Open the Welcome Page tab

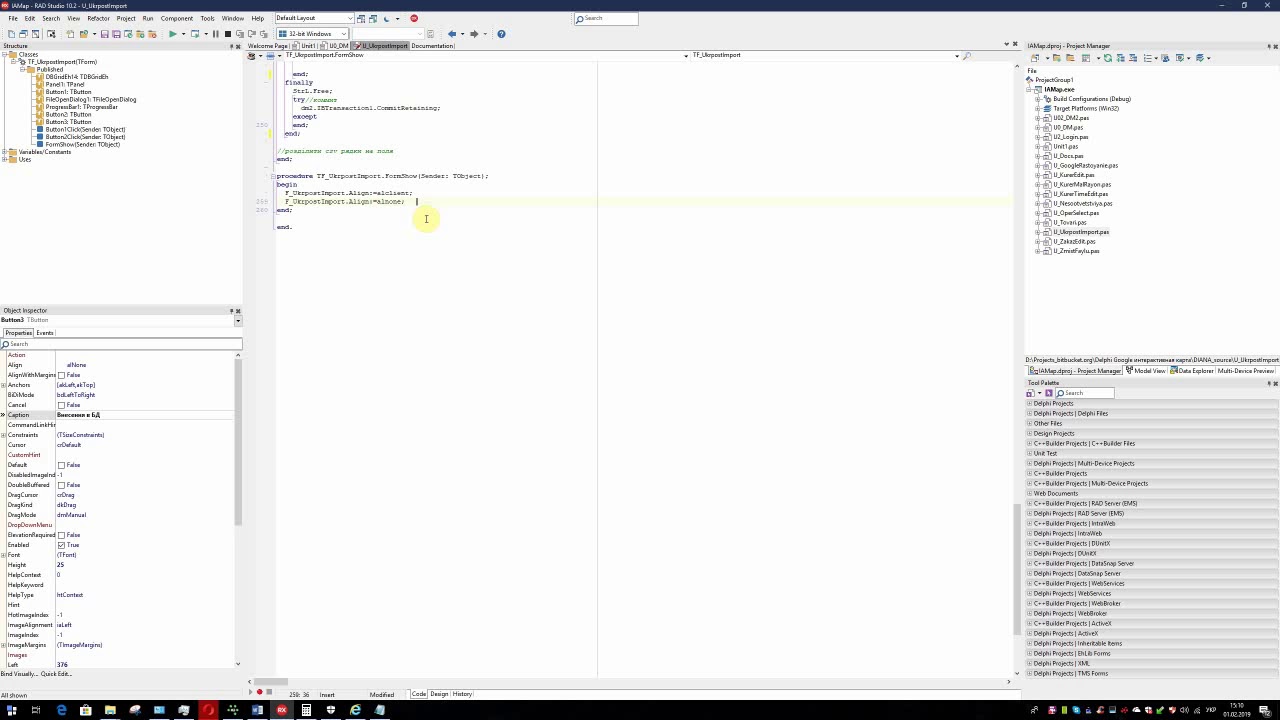[268, 46]
